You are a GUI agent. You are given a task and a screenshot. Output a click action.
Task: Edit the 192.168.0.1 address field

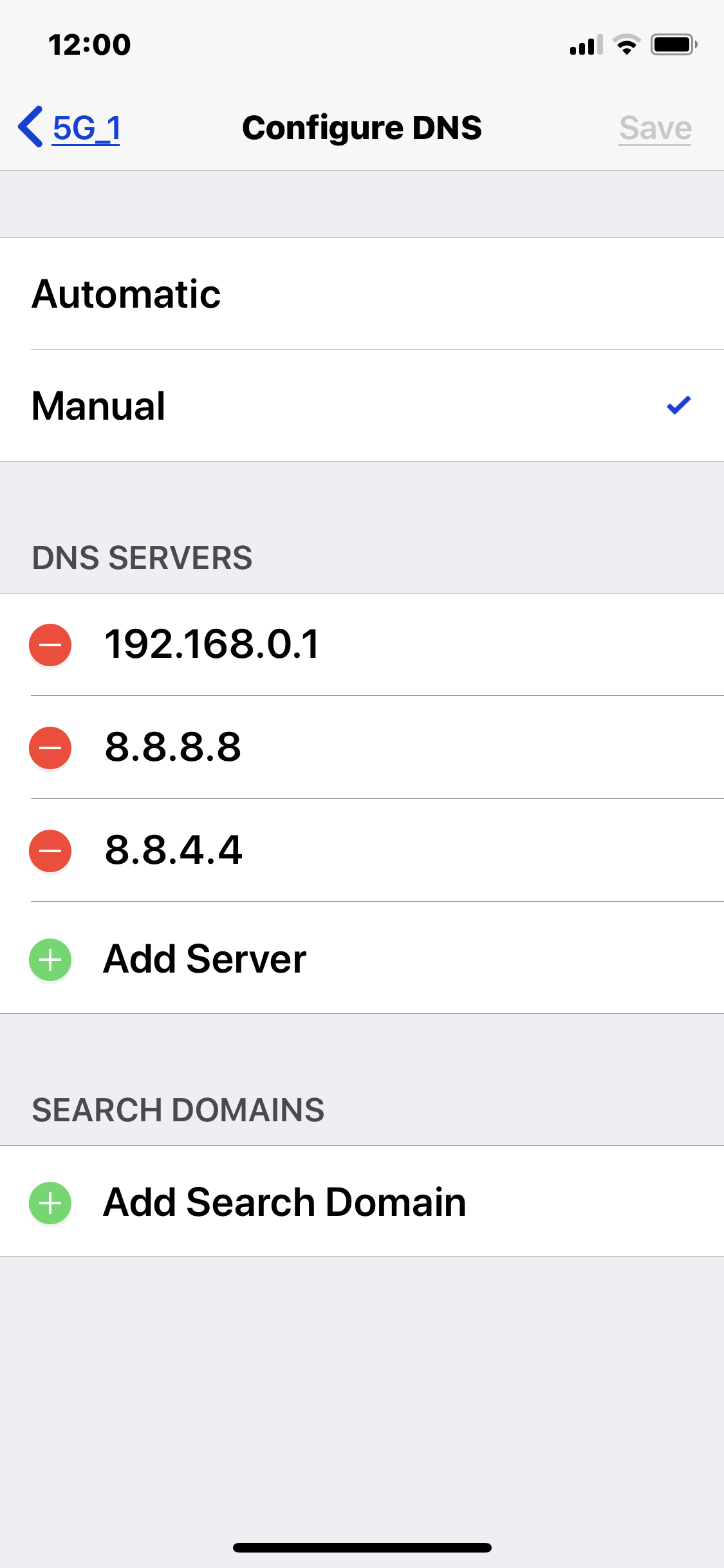point(412,644)
